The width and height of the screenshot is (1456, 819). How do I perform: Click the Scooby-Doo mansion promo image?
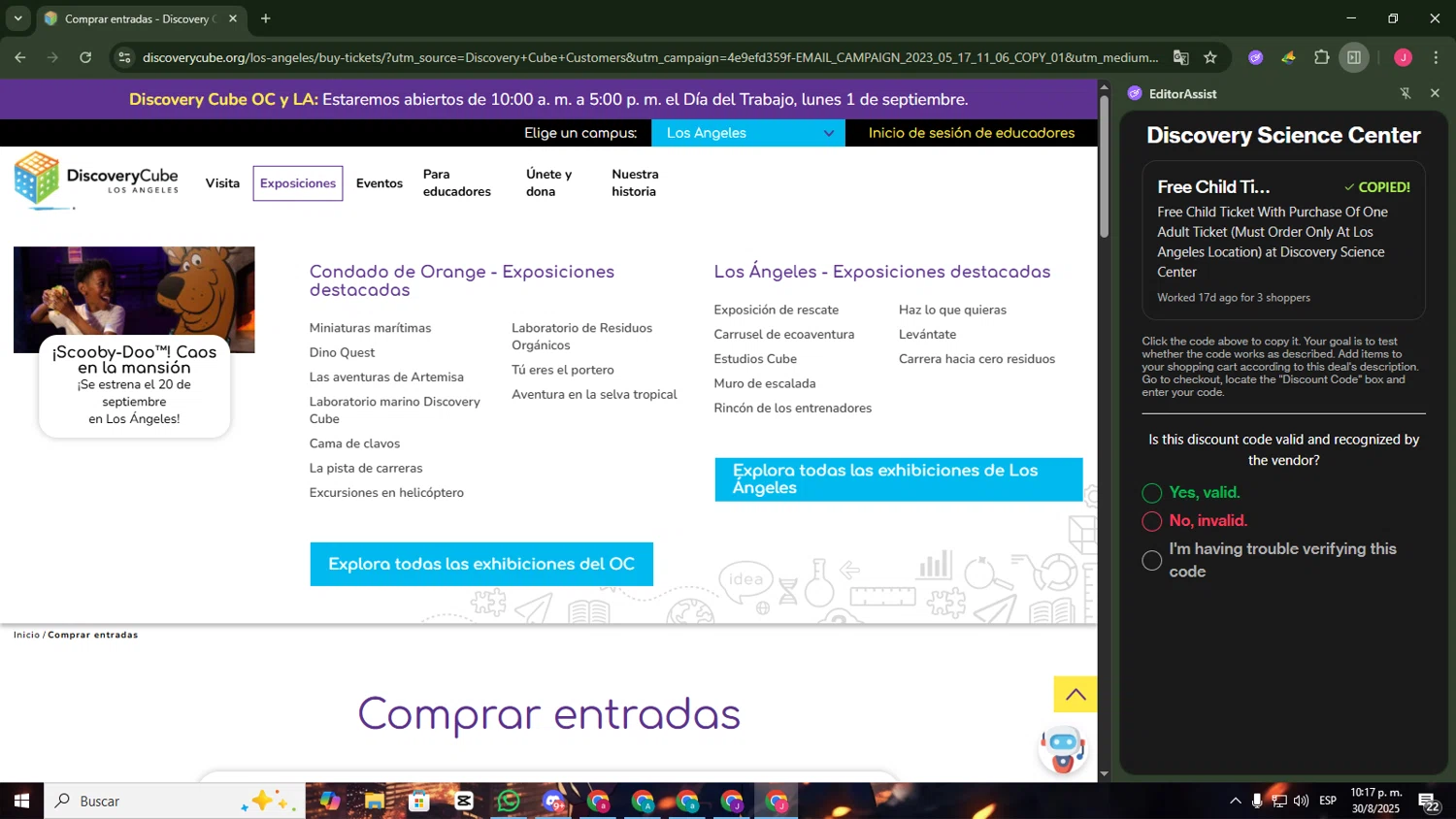(x=134, y=299)
